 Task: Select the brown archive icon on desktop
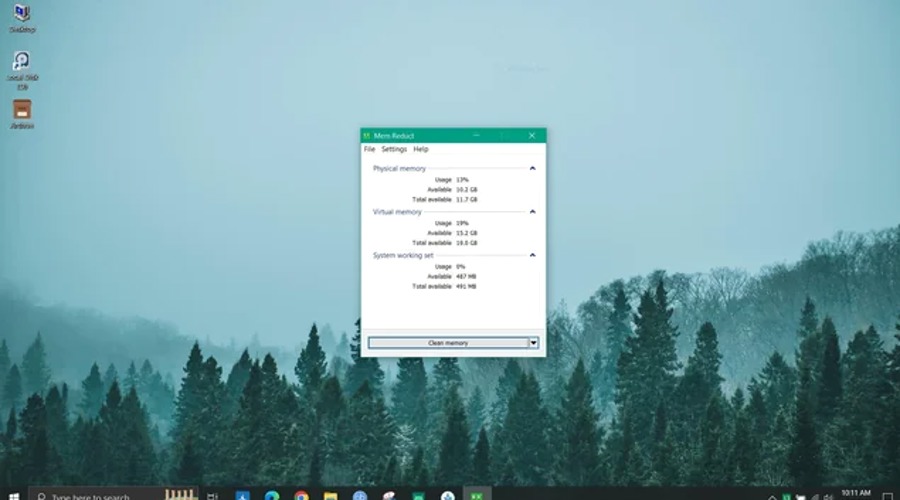21,109
